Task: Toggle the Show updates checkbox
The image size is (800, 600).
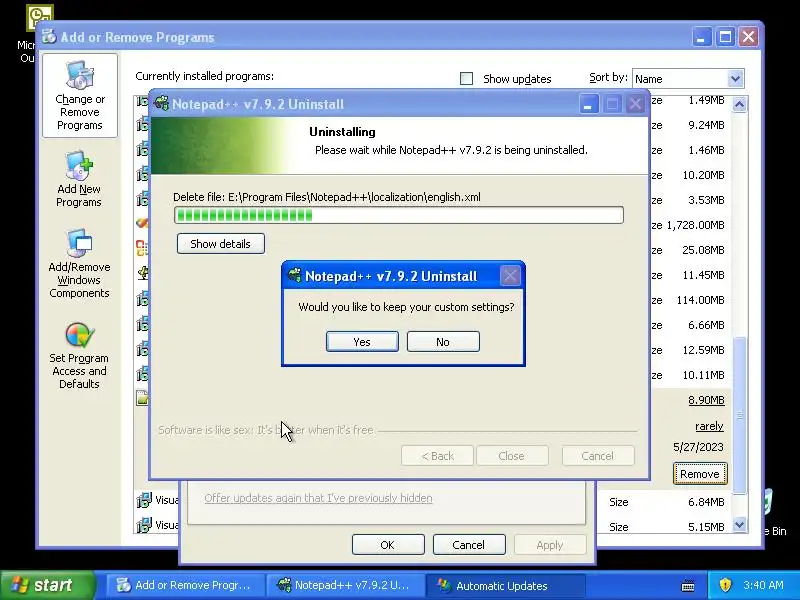Action: pos(466,79)
